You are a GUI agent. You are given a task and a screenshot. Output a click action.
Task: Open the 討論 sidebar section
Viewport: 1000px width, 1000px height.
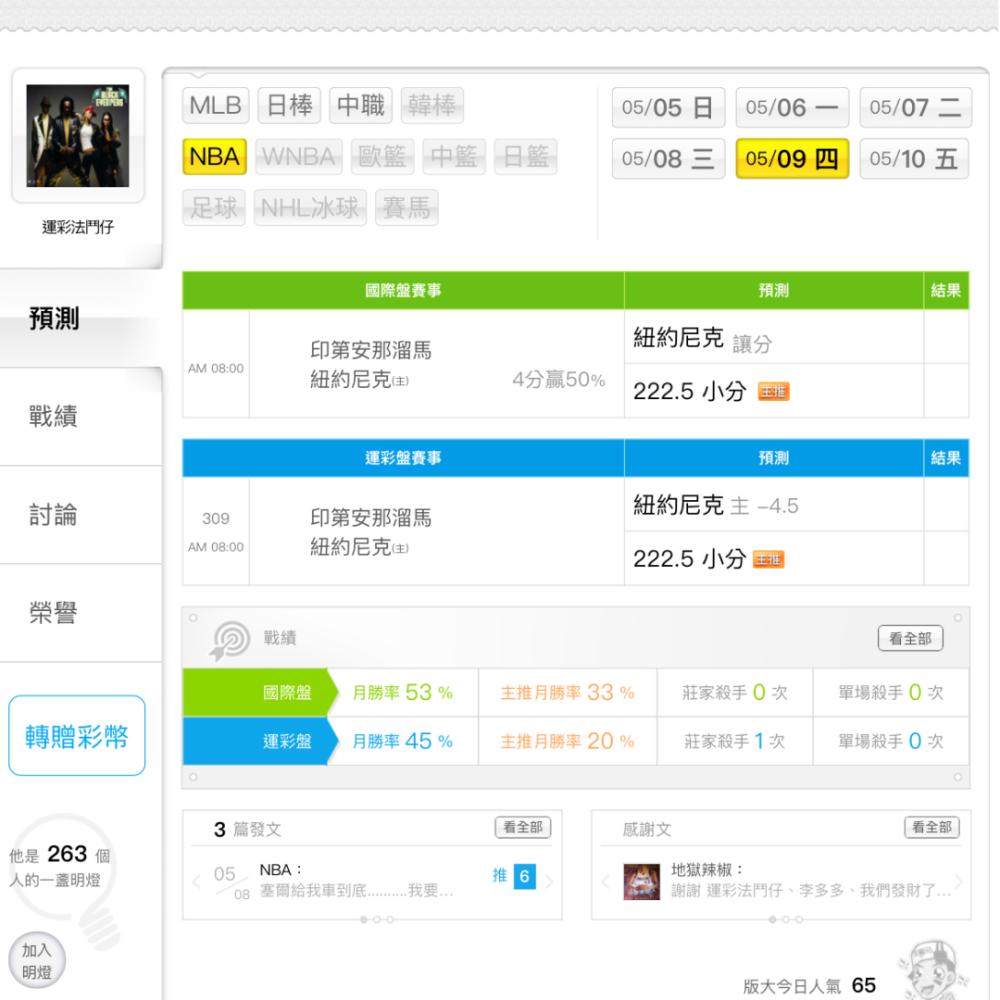pyautogui.click(x=80, y=515)
